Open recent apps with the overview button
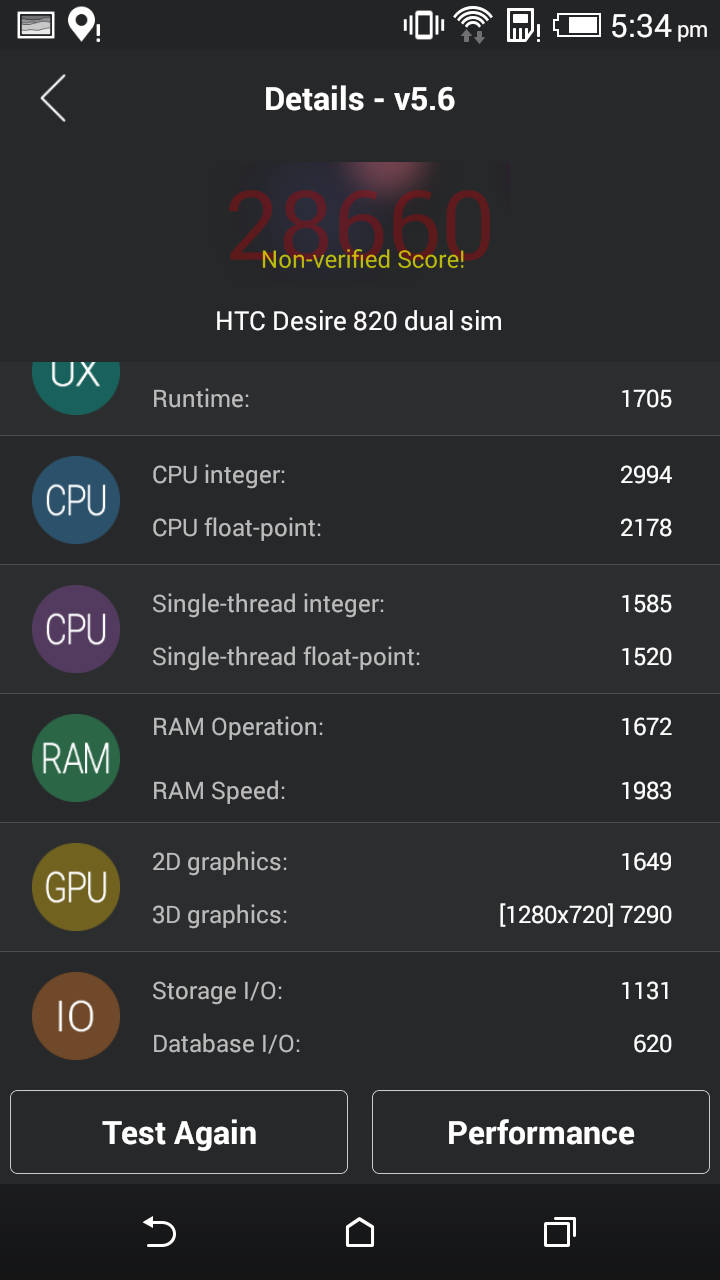 pyautogui.click(x=560, y=1233)
